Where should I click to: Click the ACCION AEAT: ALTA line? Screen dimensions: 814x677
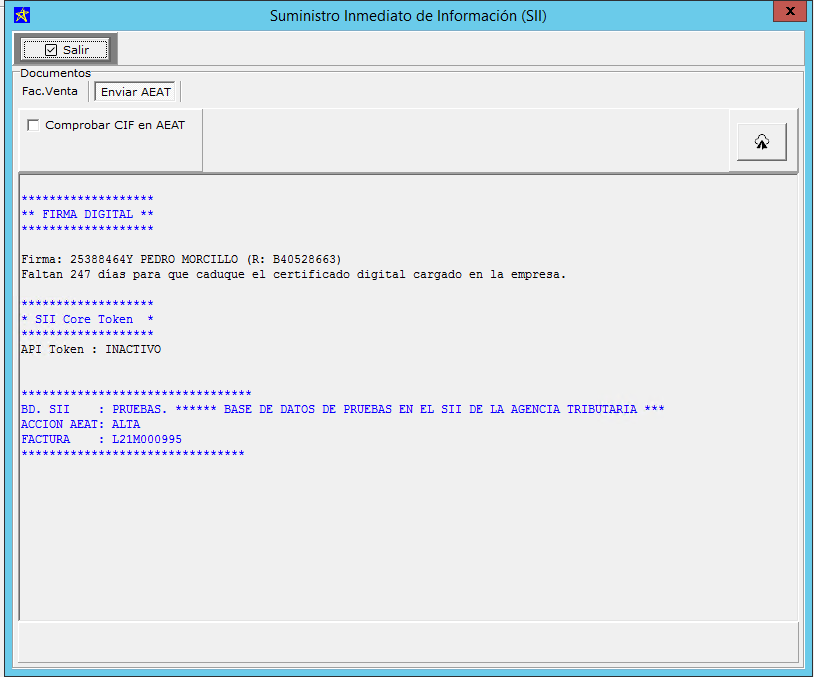coord(80,424)
